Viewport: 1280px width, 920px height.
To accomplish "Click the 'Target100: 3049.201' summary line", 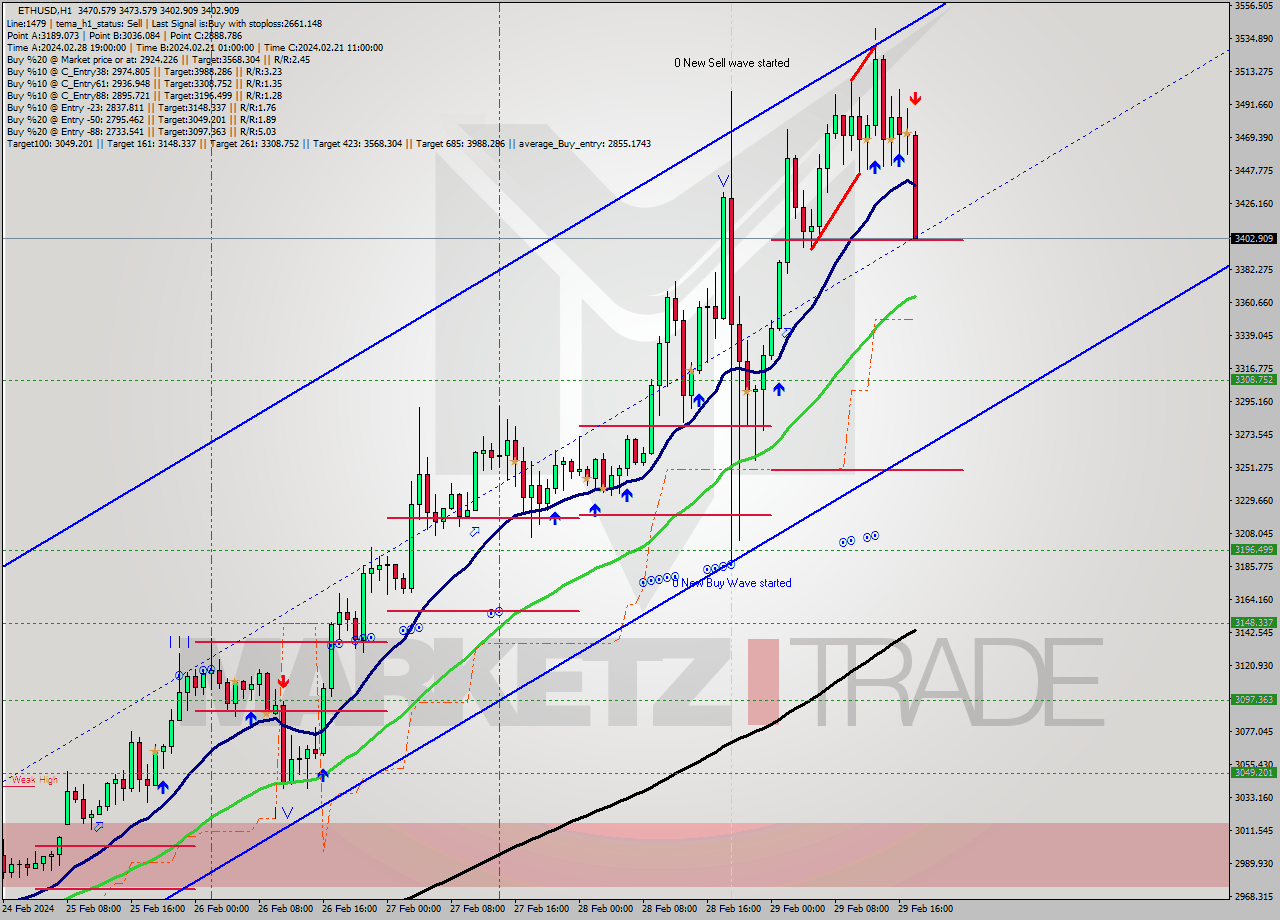I will click(x=328, y=143).
